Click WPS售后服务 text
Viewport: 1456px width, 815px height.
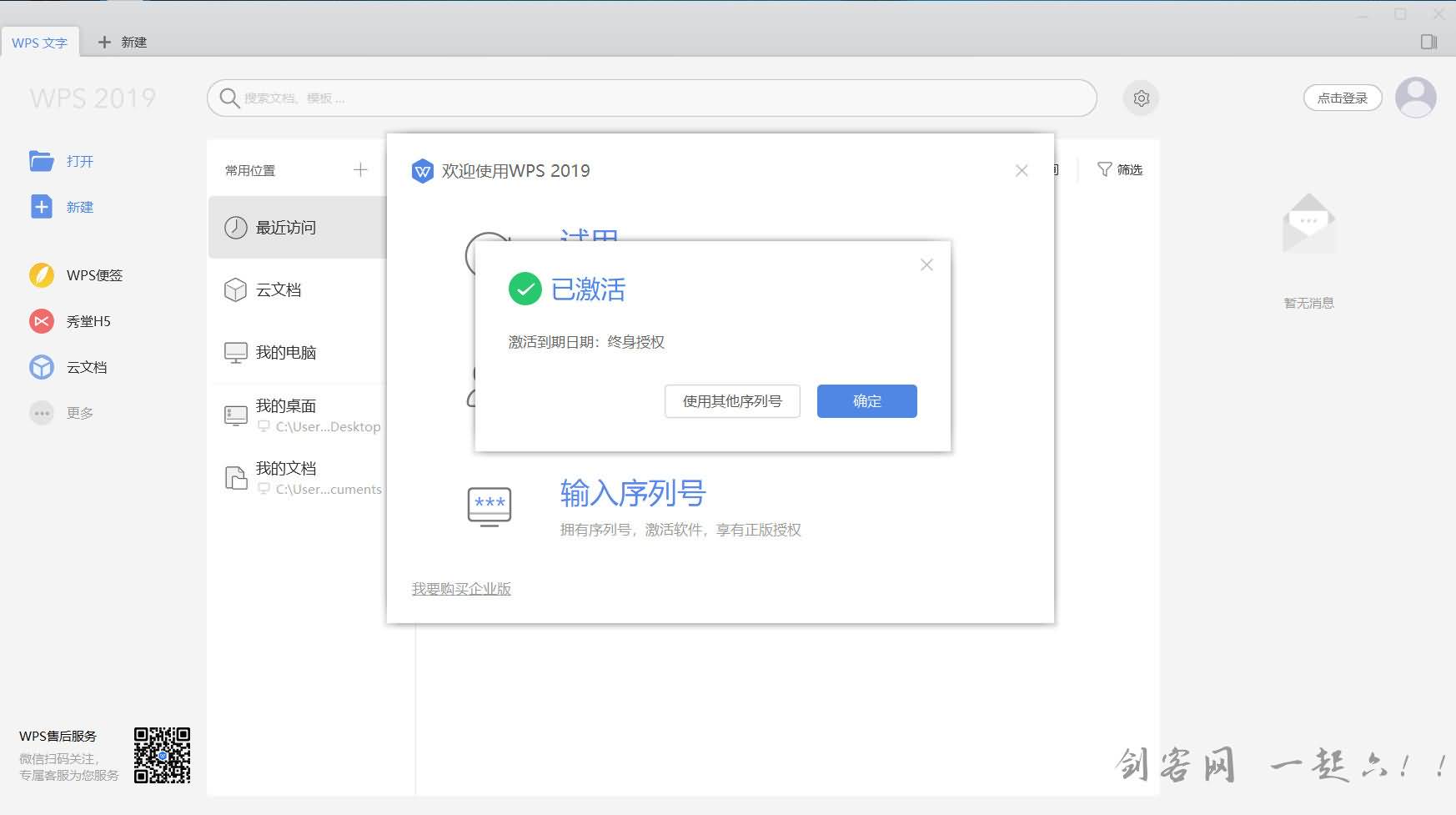[x=58, y=736]
